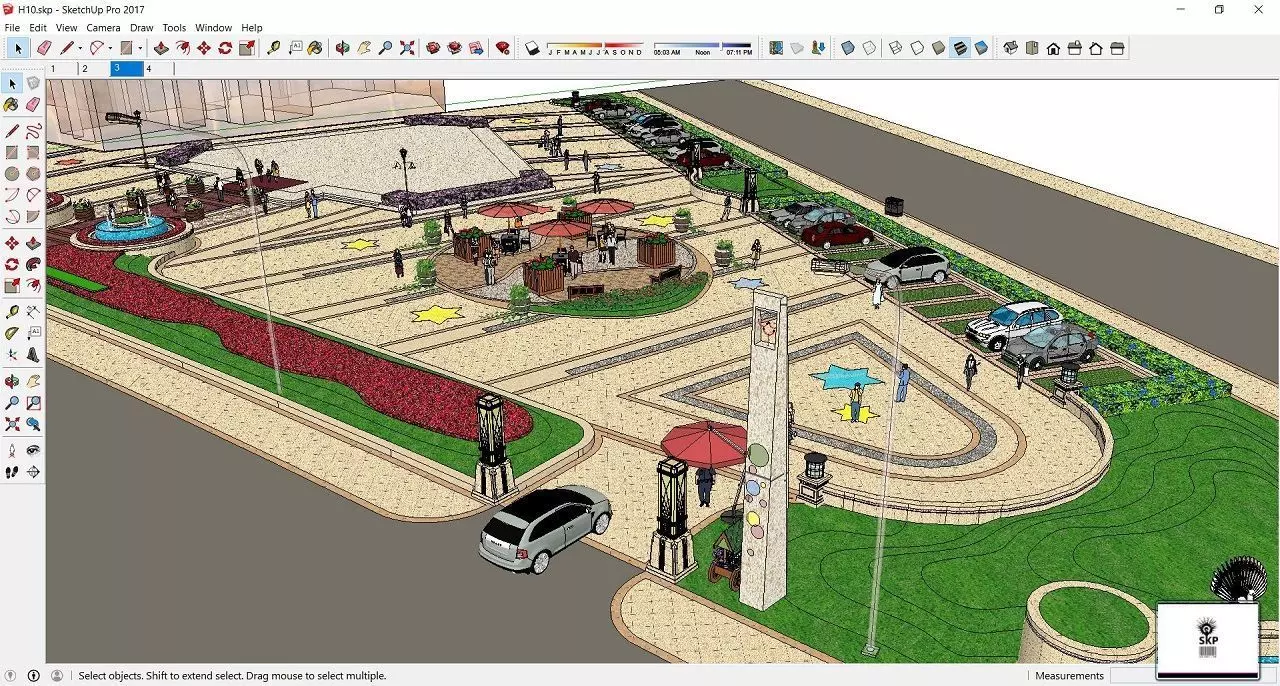Screen dimensions: 1280x686
Task: Expand the Arc tool dropdown arrow
Action: [x=111, y=48]
